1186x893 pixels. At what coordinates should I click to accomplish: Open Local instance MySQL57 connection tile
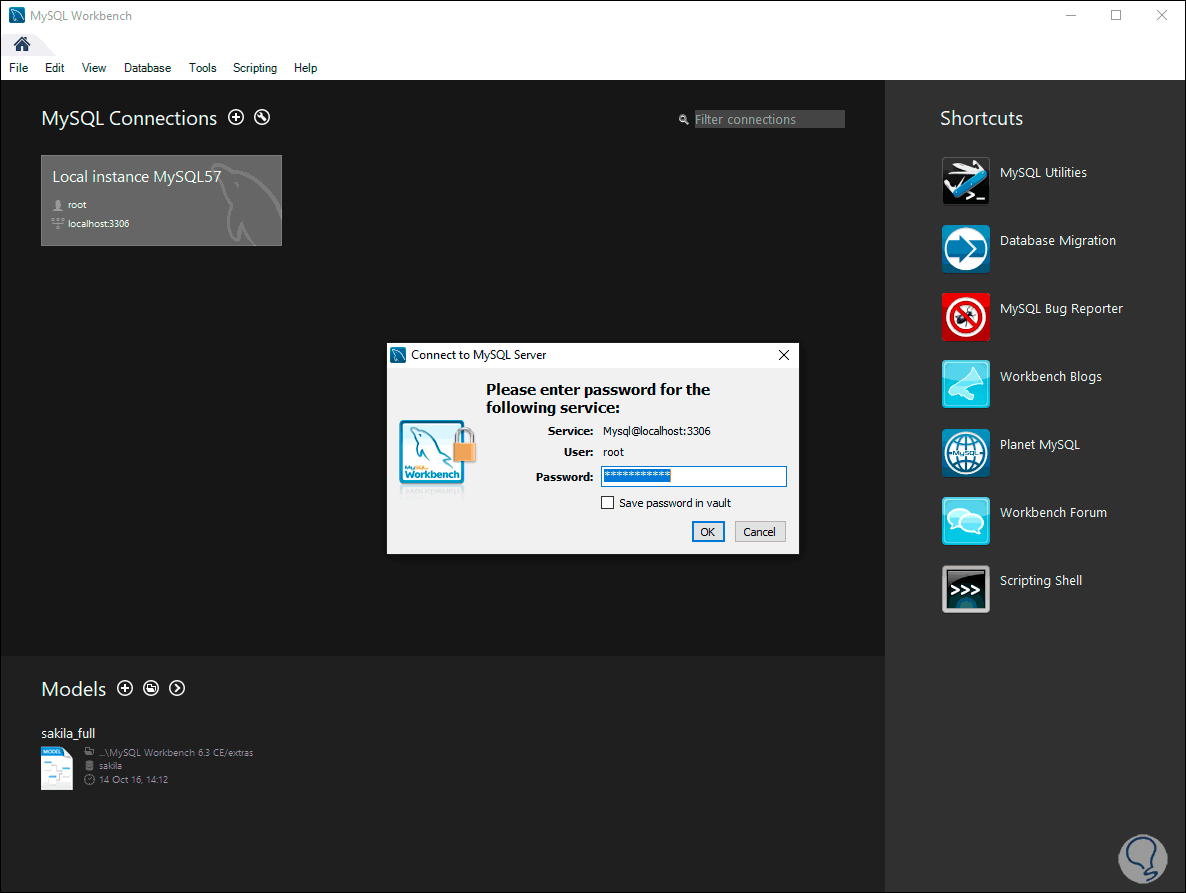[161, 200]
